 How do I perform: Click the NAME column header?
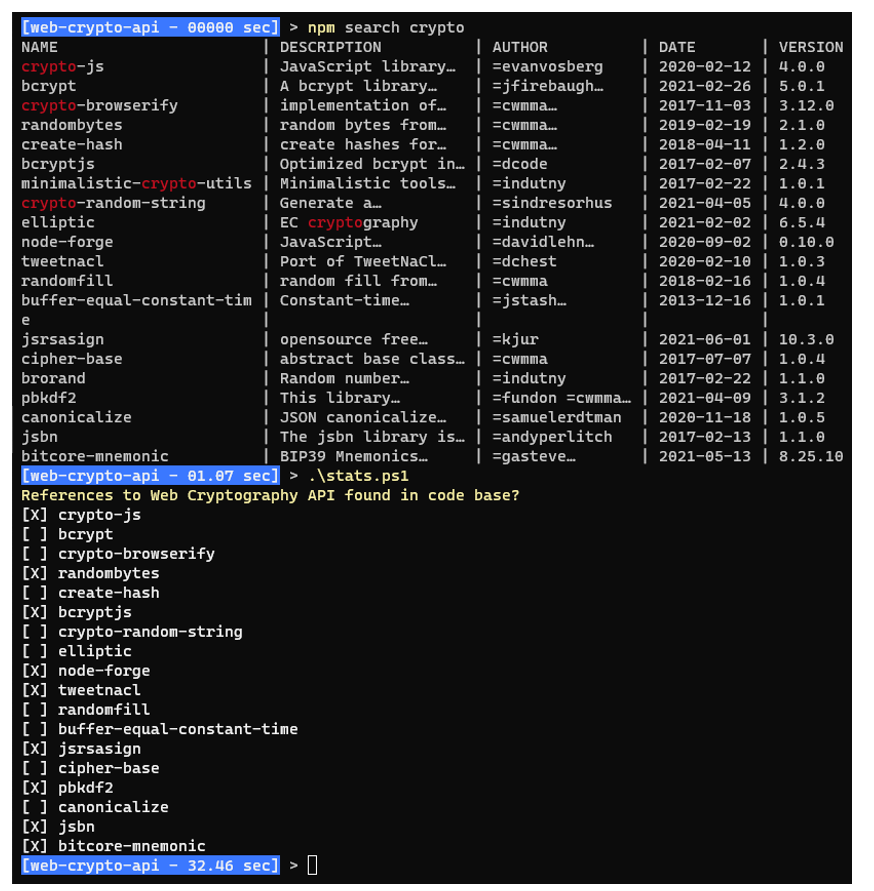40,47
